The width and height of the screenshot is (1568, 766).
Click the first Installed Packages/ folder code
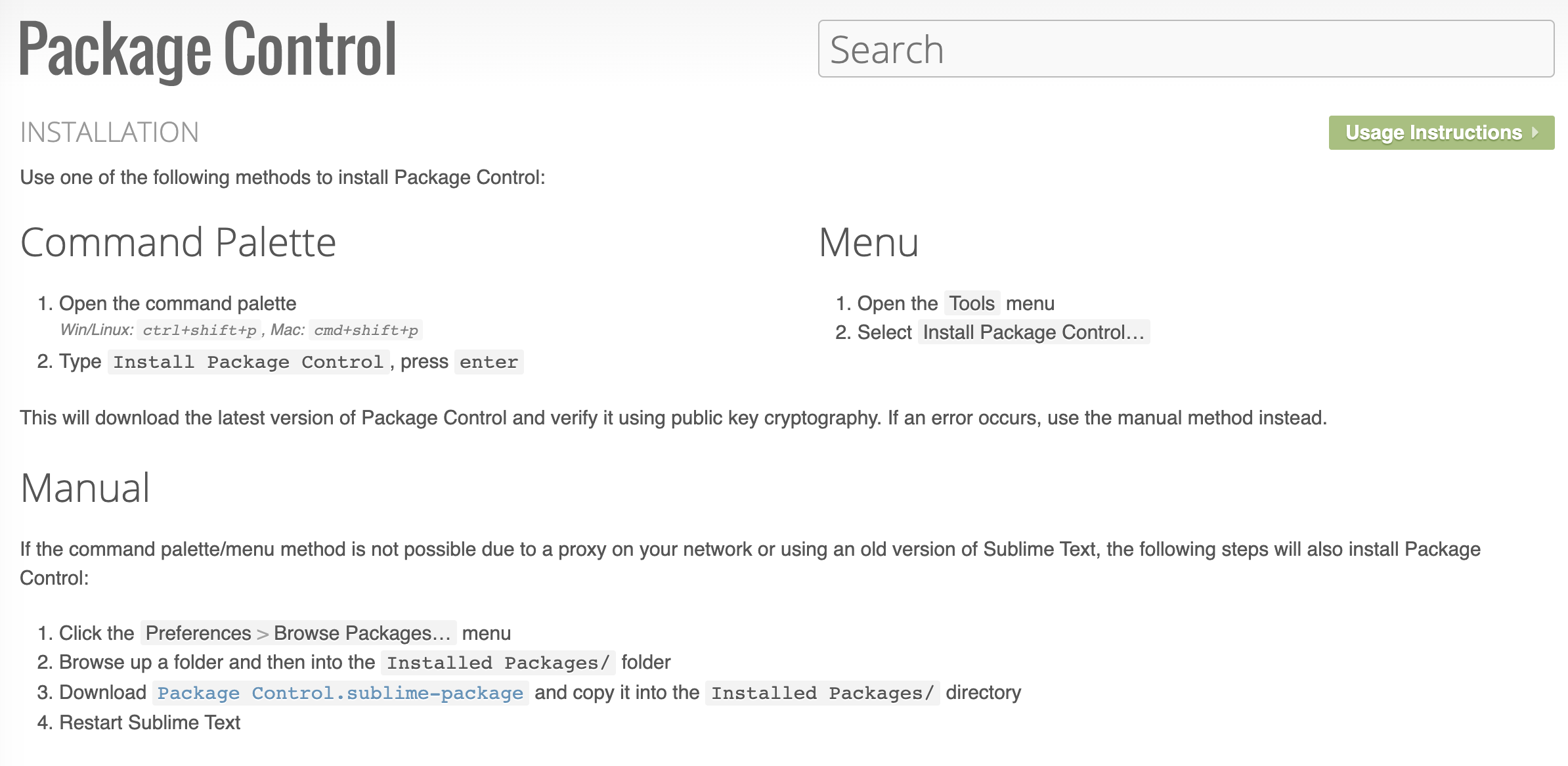pos(498,663)
